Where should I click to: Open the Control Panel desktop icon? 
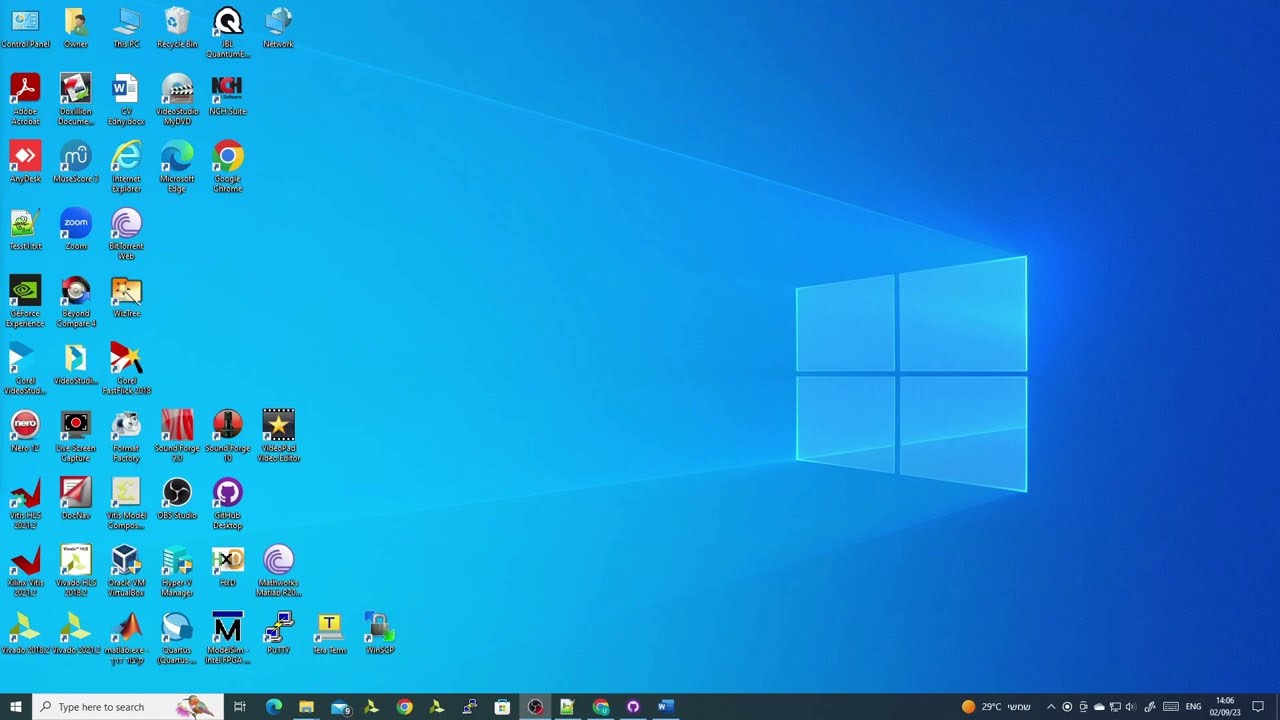(x=25, y=28)
